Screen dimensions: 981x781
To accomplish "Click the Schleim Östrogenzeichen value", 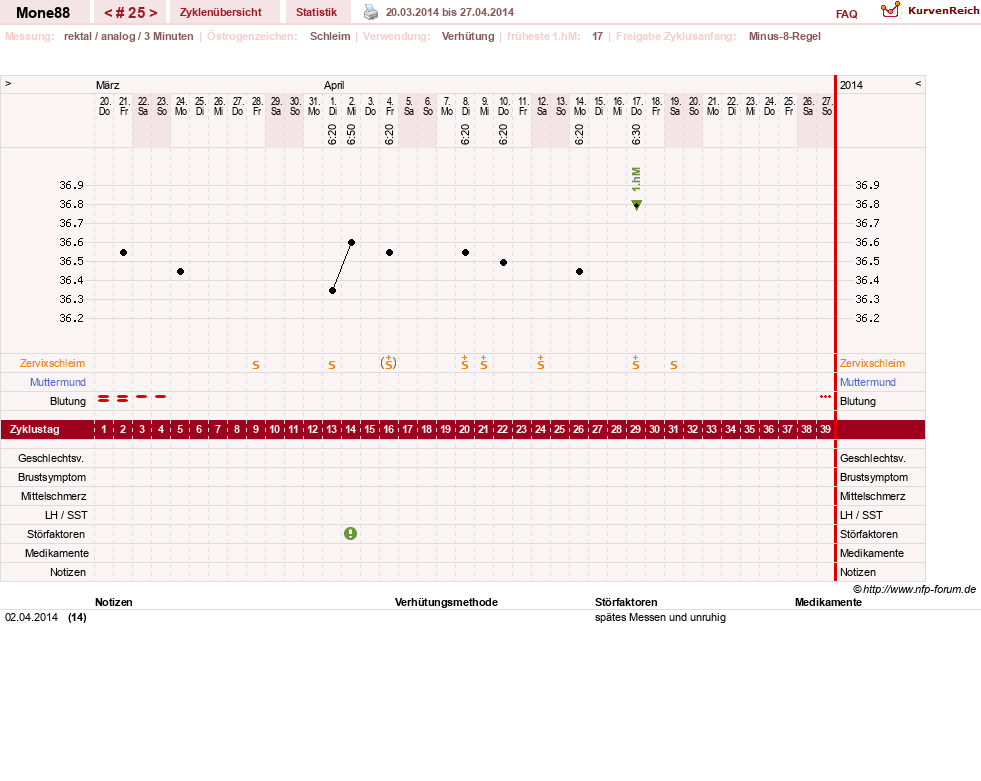I will point(330,36).
